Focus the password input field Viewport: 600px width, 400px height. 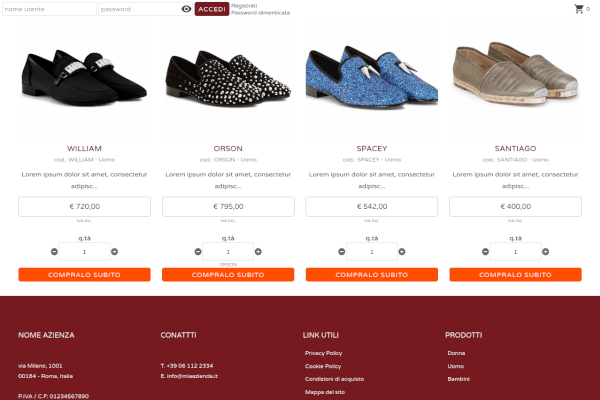140,9
